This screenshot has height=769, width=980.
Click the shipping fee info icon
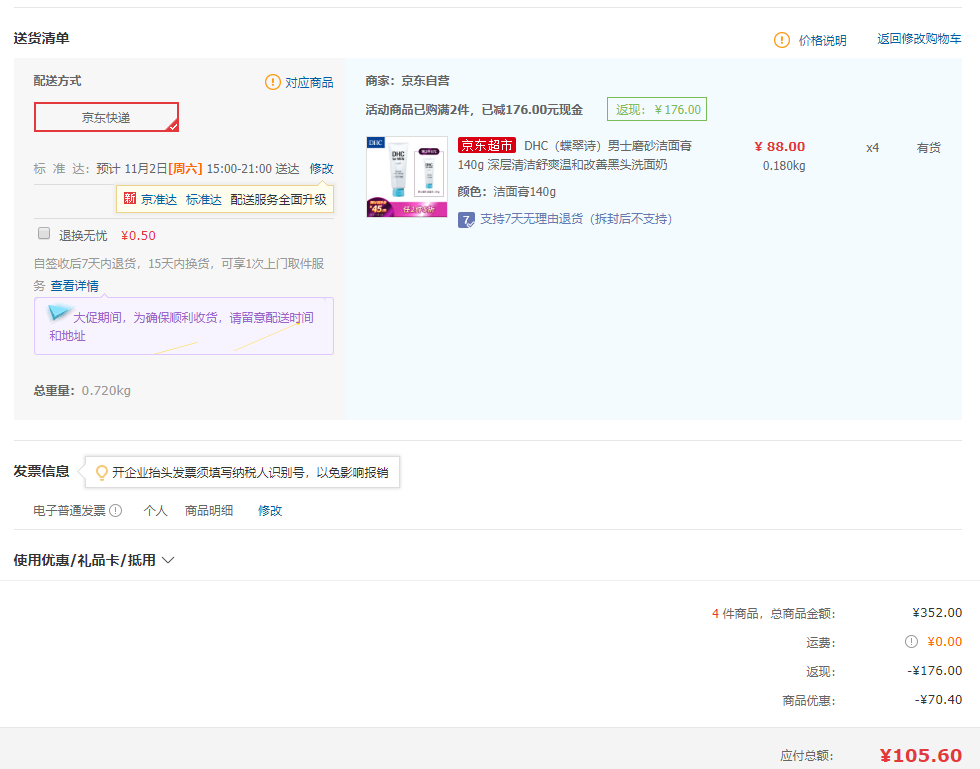tap(911, 641)
